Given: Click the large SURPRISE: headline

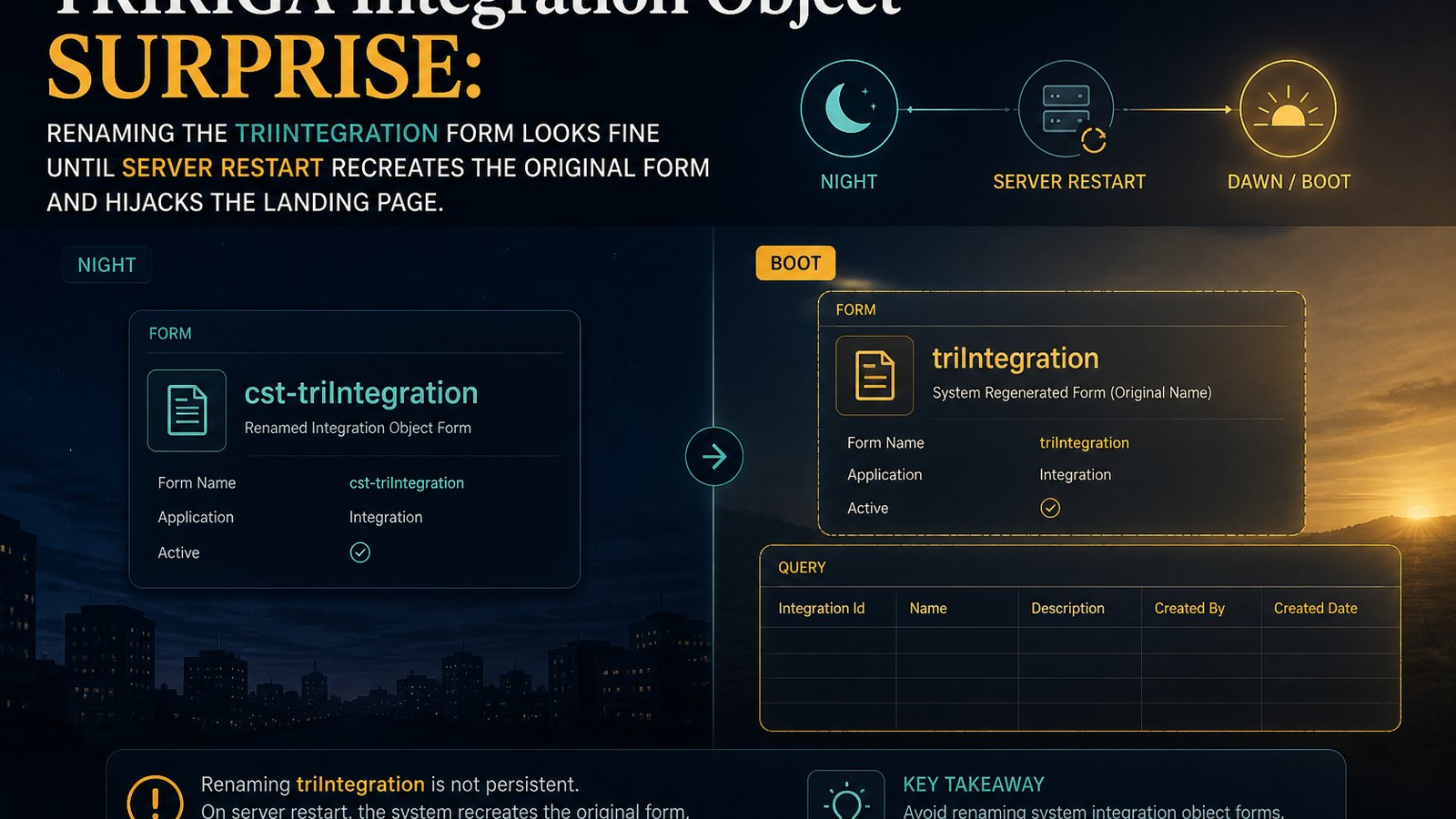Looking at the screenshot, I should tap(265, 68).
